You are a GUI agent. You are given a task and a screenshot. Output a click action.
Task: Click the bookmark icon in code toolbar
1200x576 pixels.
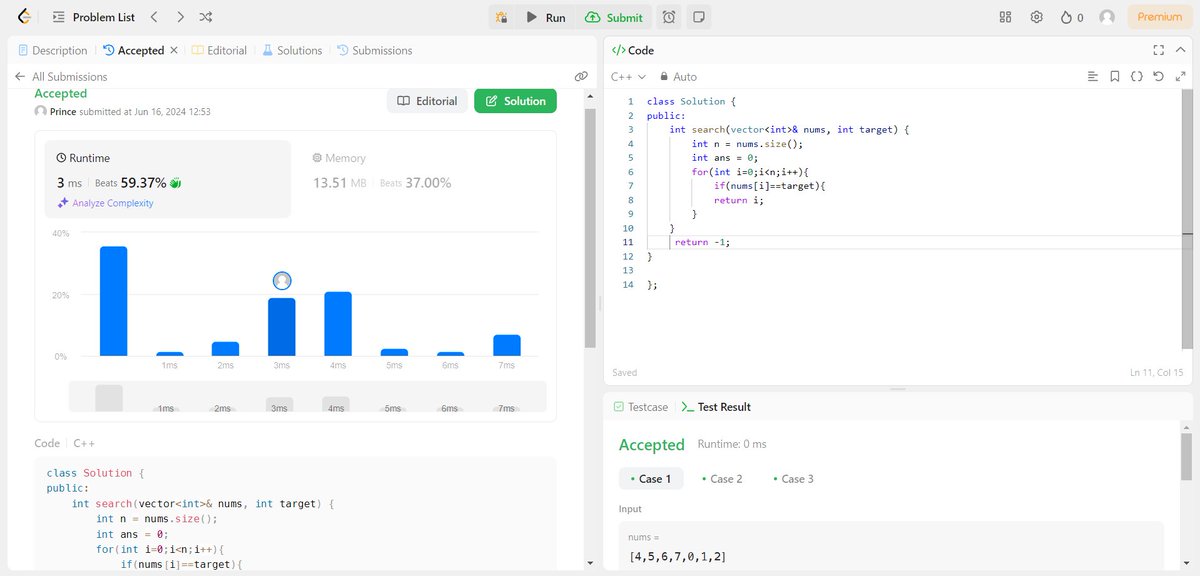point(1115,76)
